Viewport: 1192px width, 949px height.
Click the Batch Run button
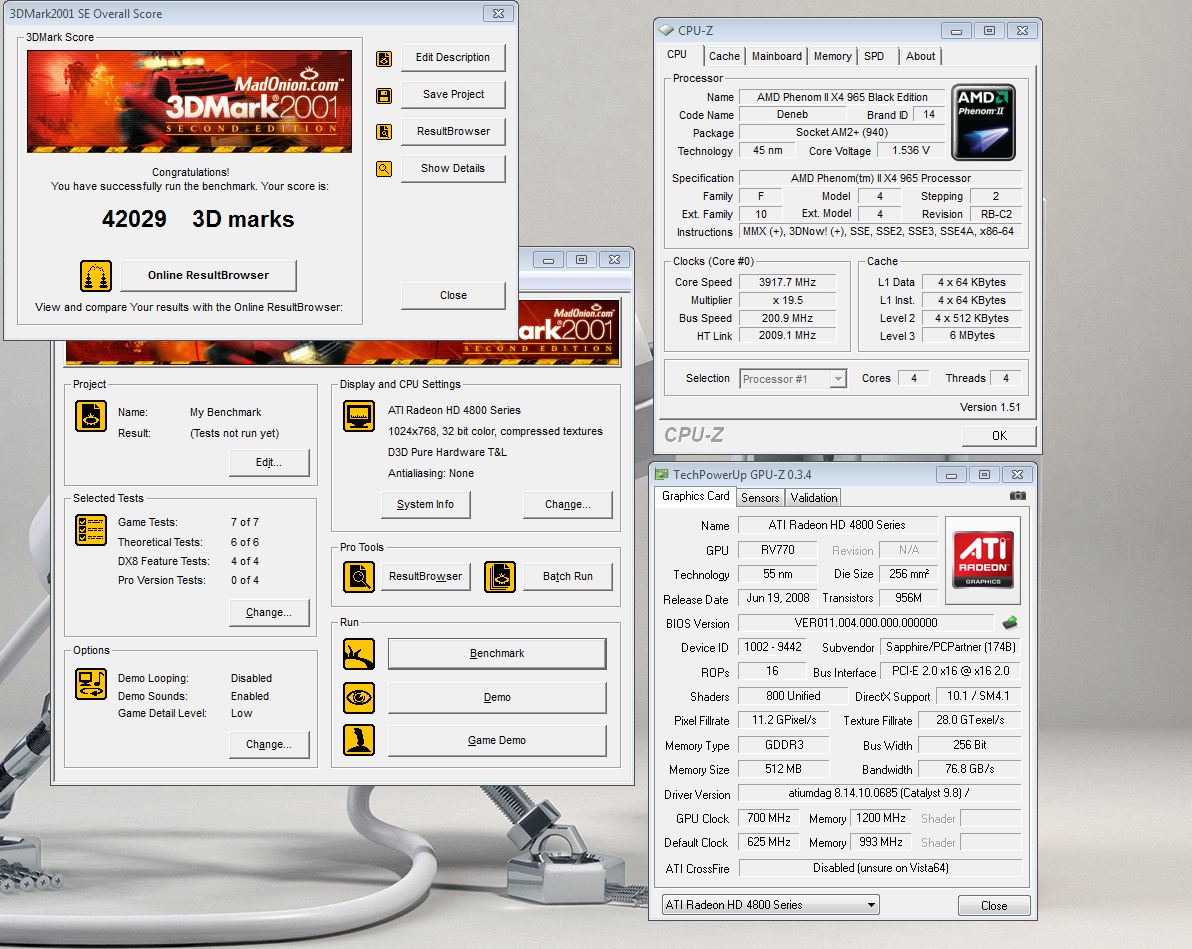click(567, 576)
